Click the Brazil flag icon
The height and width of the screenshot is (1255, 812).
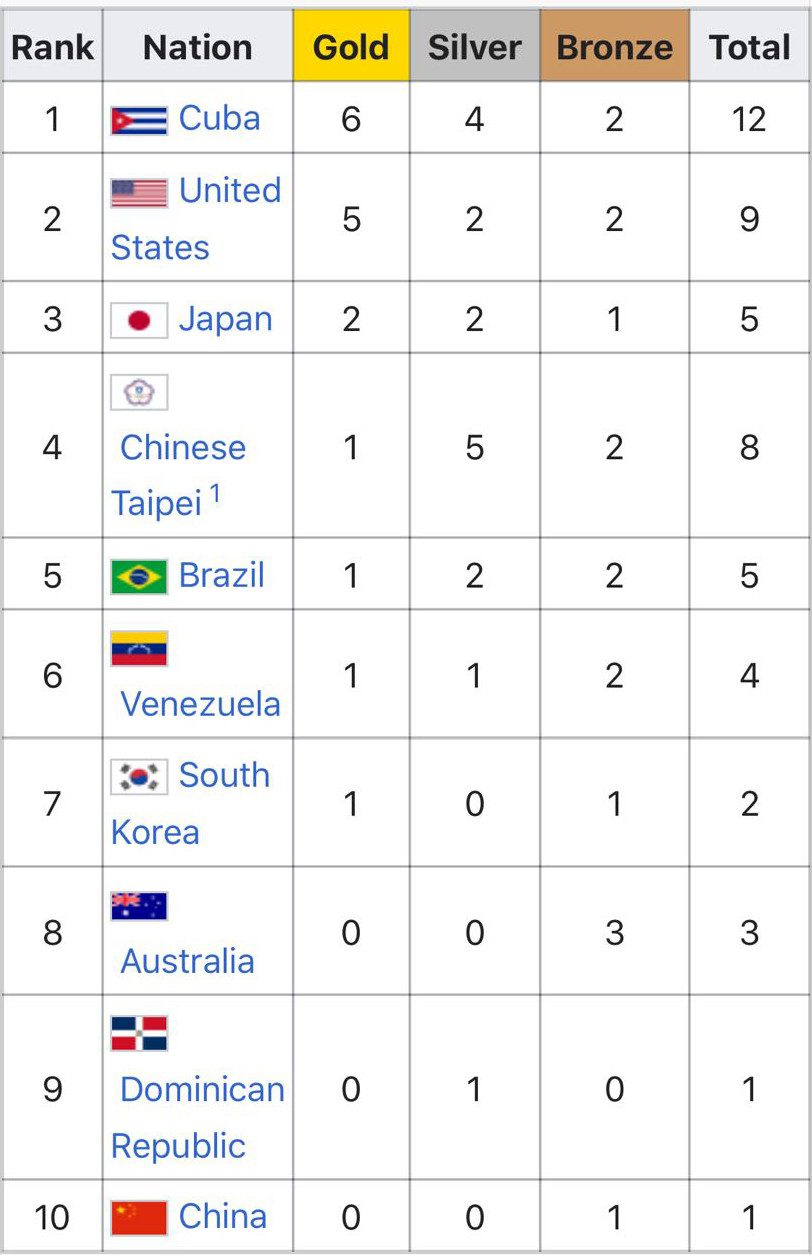[139, 576]
